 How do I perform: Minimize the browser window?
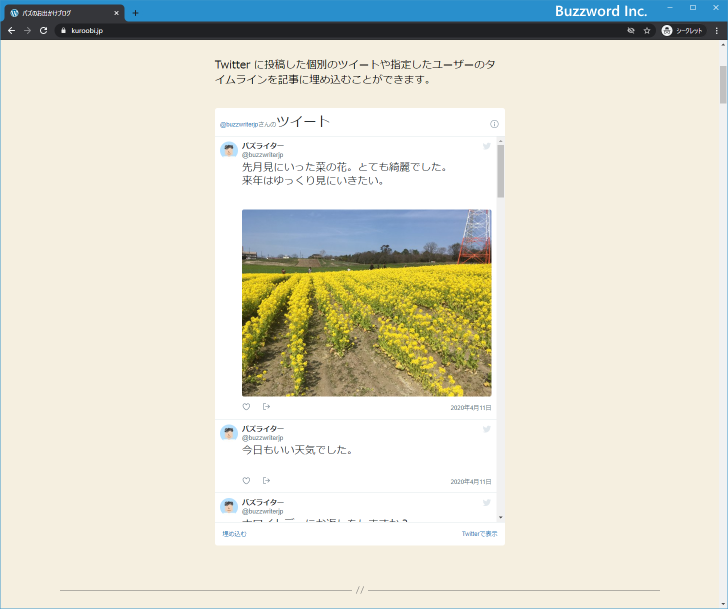670,8
